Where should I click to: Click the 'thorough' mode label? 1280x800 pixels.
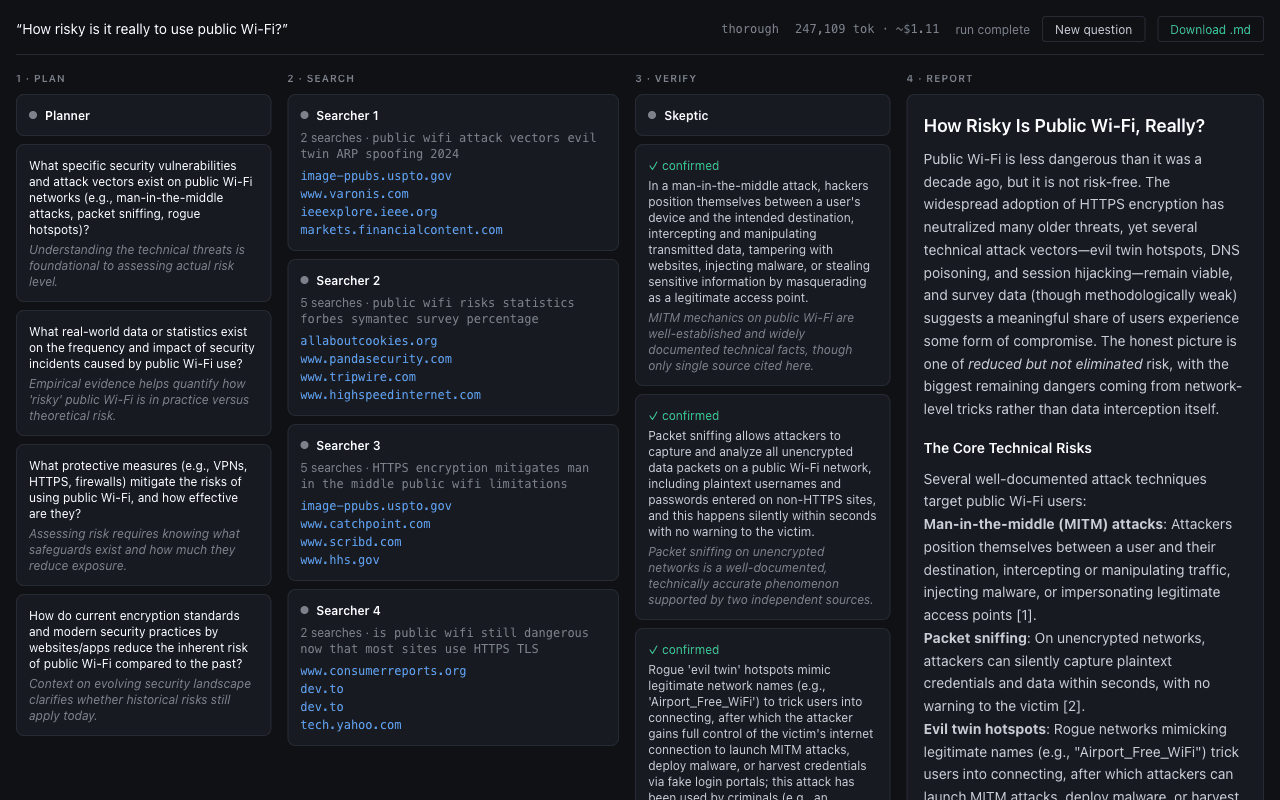coord(750,29)
